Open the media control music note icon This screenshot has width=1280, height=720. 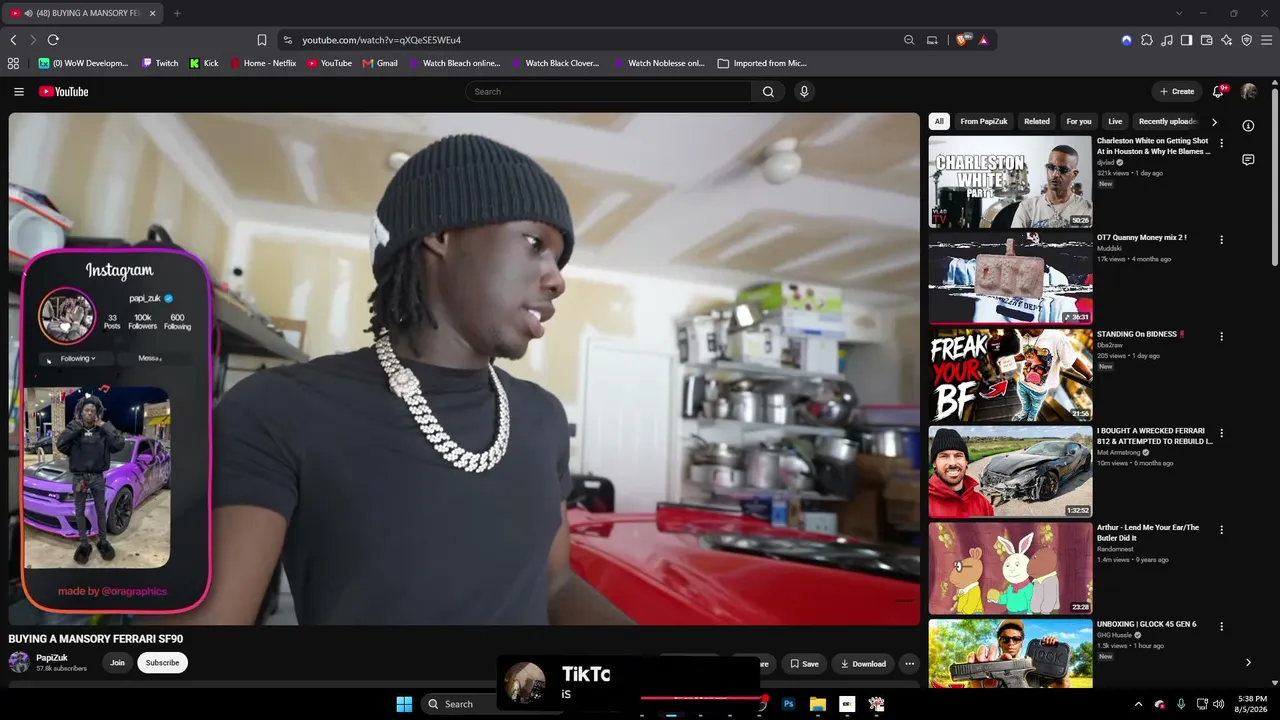point(1167,40)
